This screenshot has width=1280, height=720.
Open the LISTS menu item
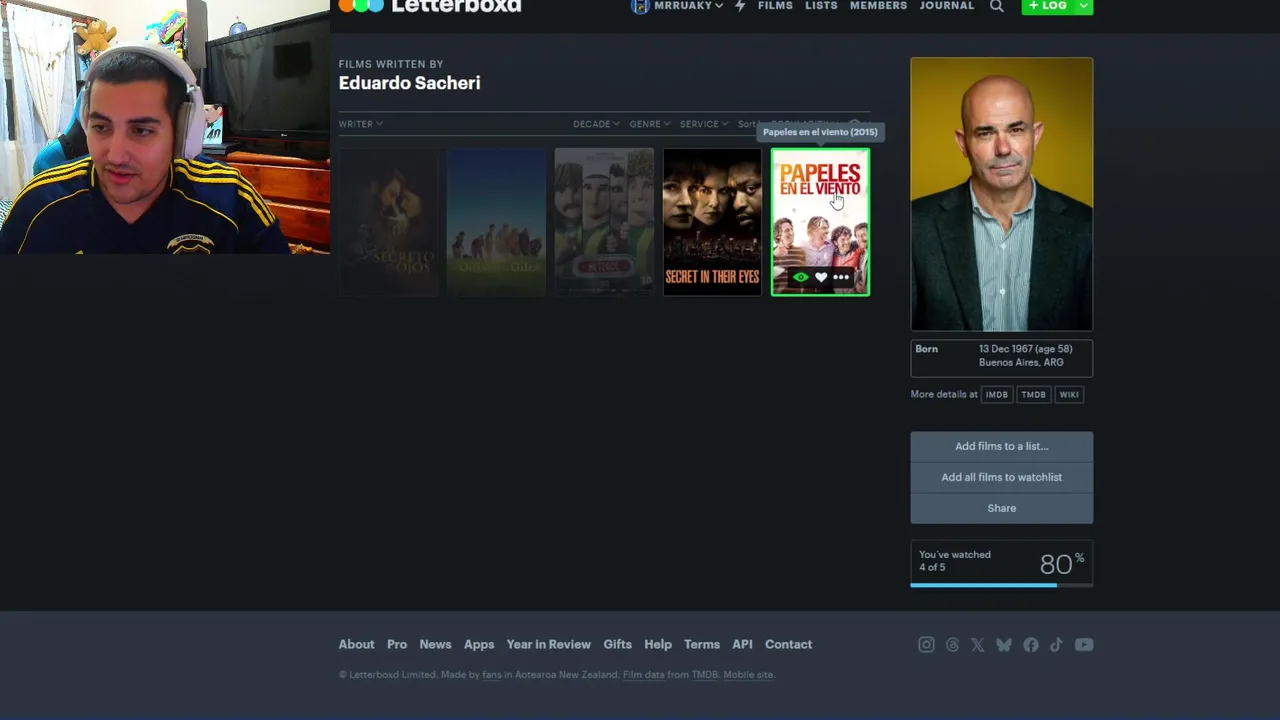click(x=821, y=6)
